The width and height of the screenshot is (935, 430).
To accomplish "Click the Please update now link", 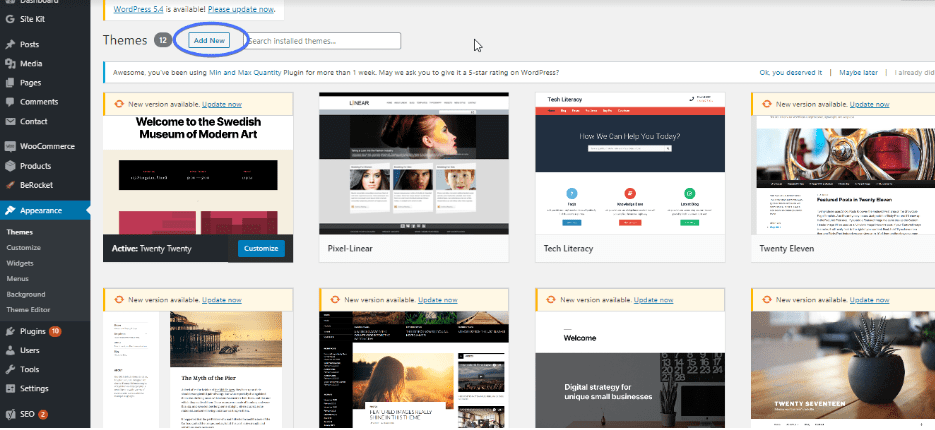I will [x=241, y=10].
